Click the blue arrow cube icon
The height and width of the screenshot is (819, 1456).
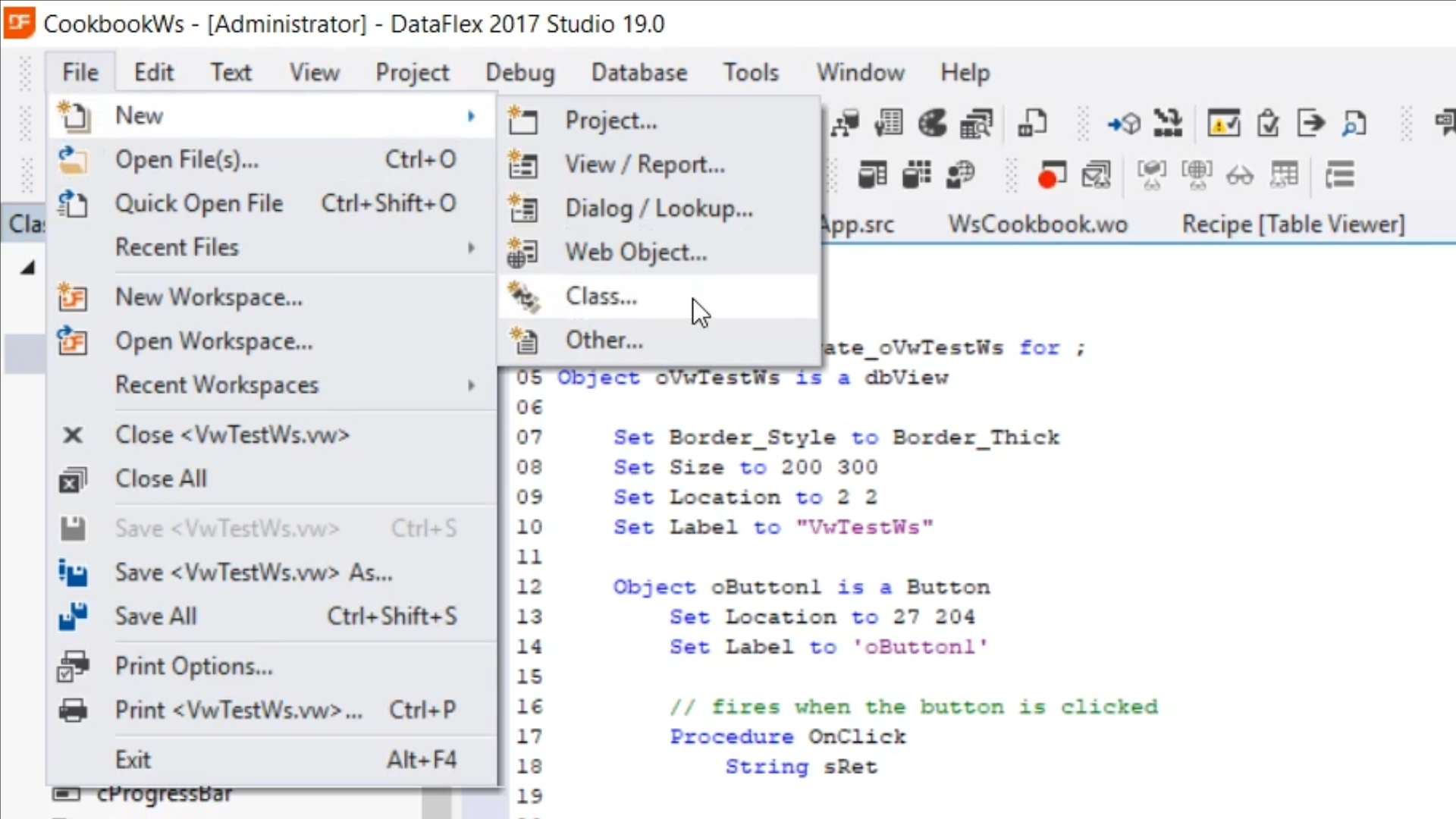coord(1124,123)
